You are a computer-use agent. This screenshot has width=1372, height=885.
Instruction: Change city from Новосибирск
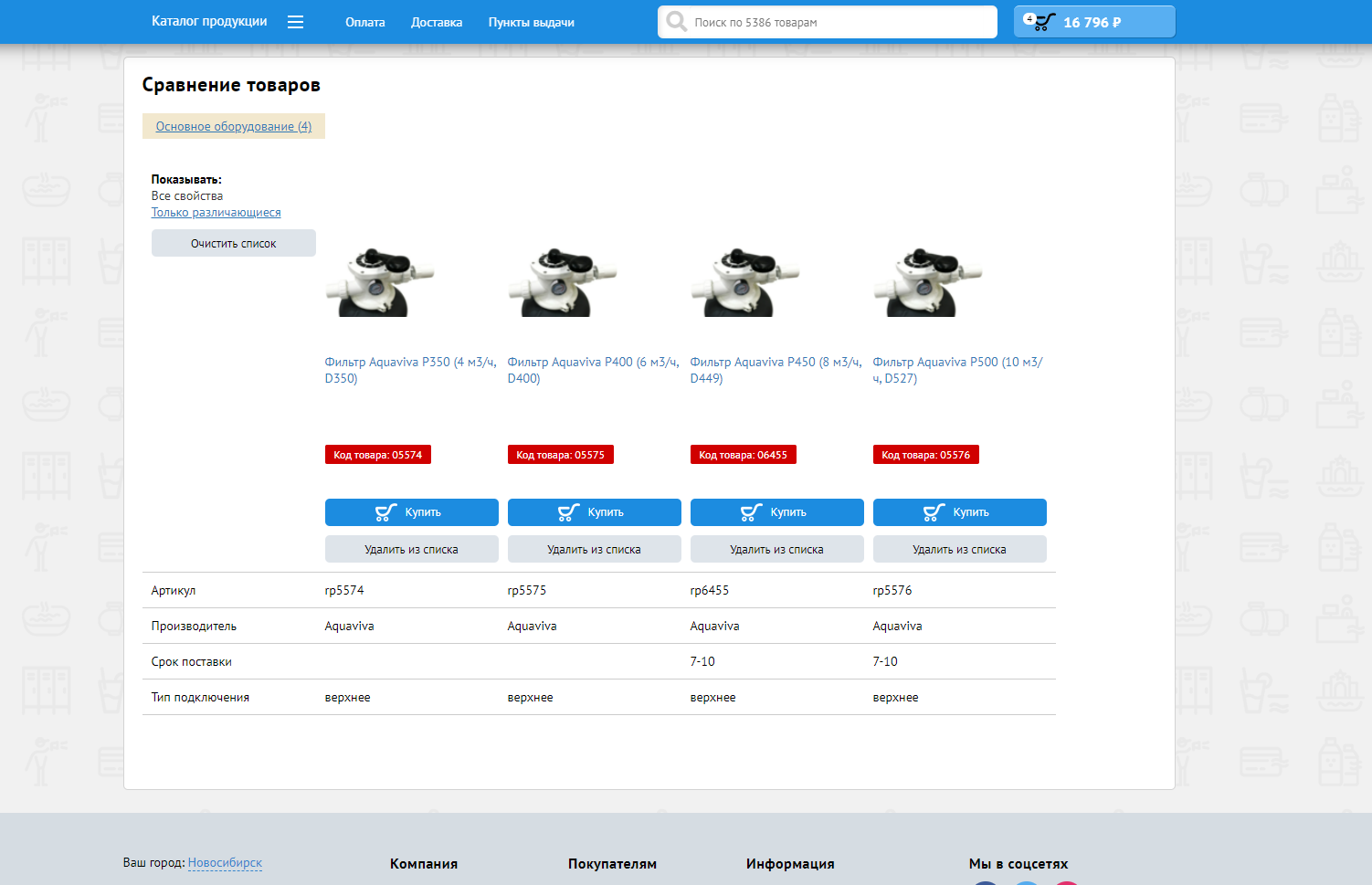(225, 863)
